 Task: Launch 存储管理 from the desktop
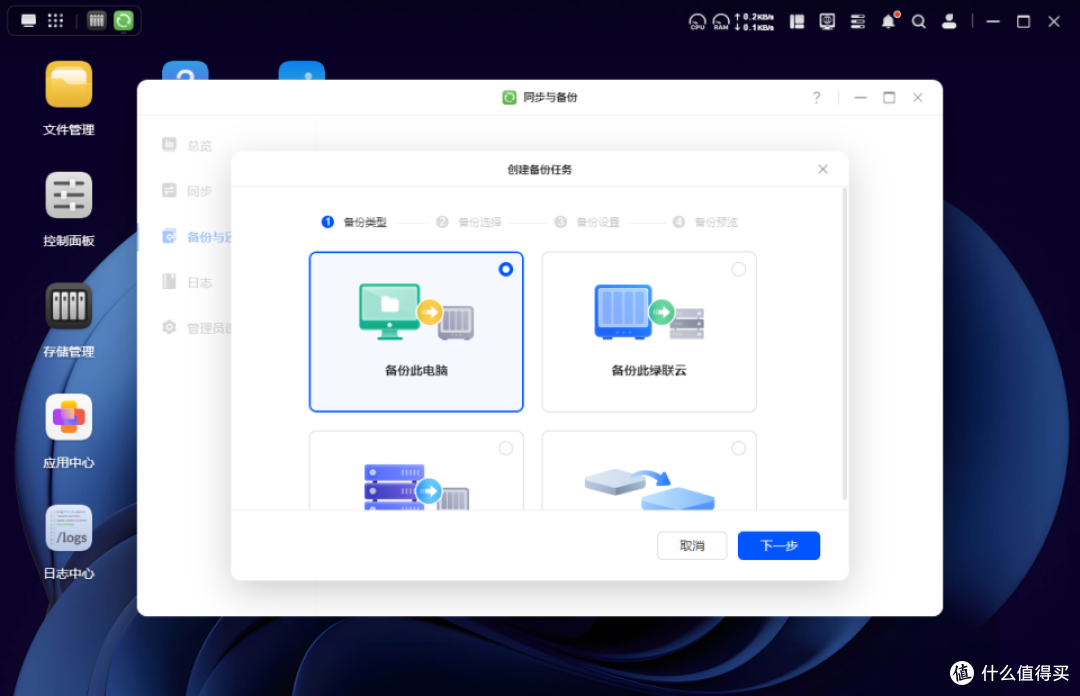69,306
